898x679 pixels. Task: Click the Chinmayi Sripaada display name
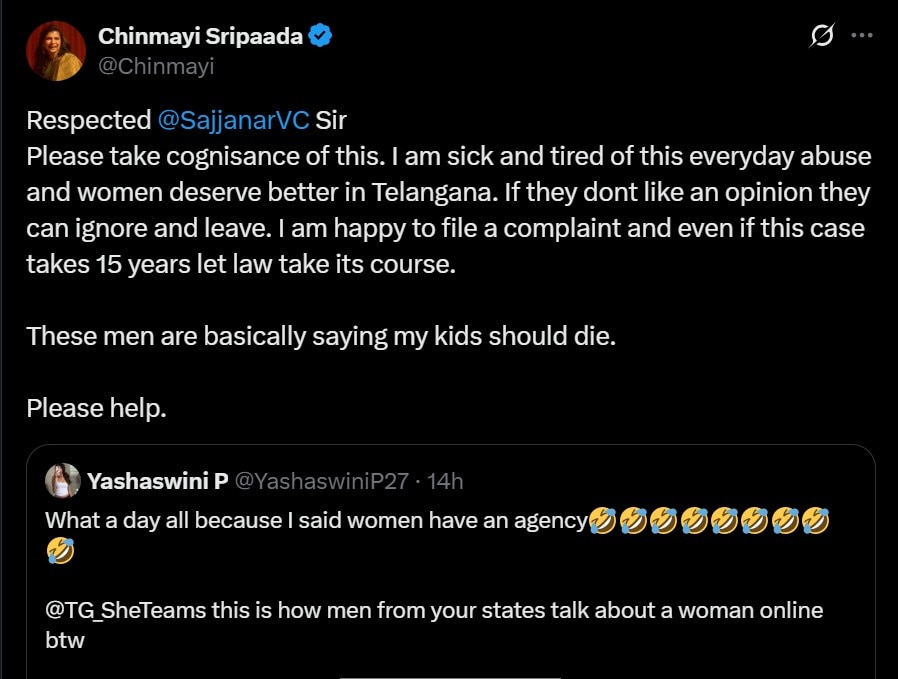click(x=200, y=37)
